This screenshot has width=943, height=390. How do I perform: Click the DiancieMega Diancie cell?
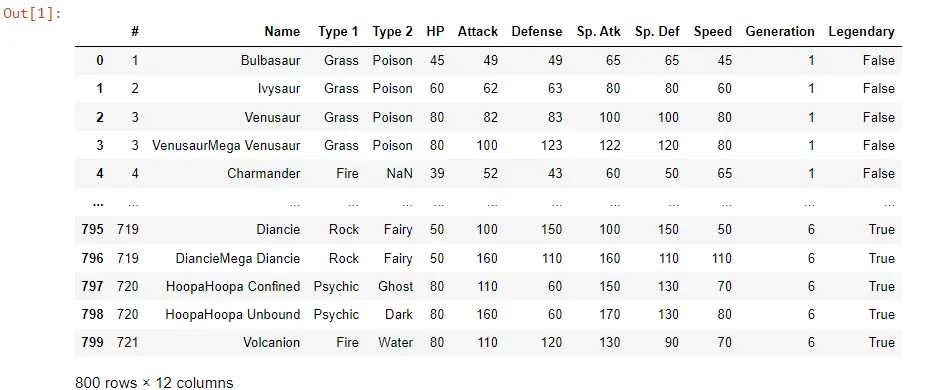coord(238,258)
